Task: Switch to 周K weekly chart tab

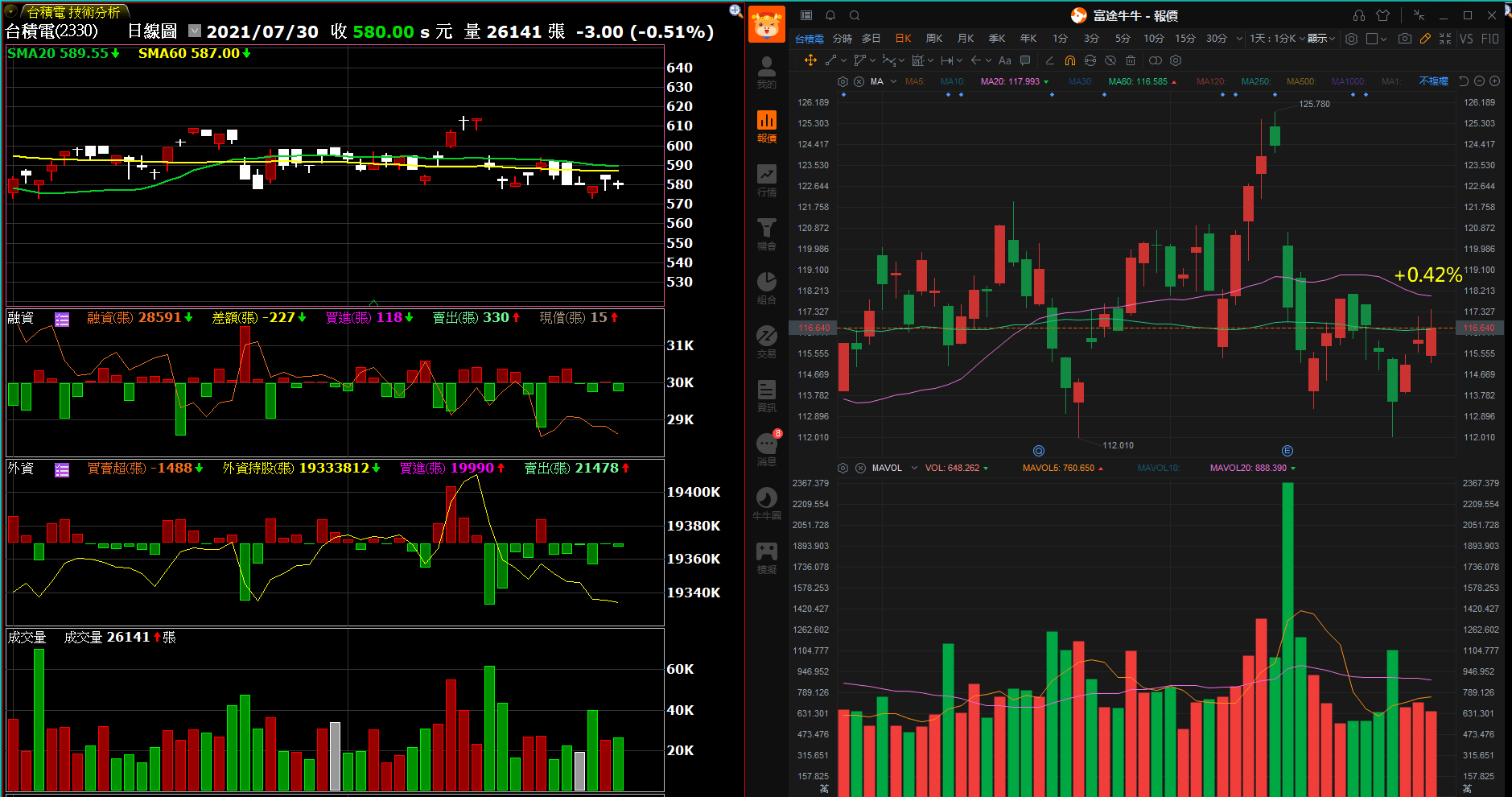Action: point(934,39)
